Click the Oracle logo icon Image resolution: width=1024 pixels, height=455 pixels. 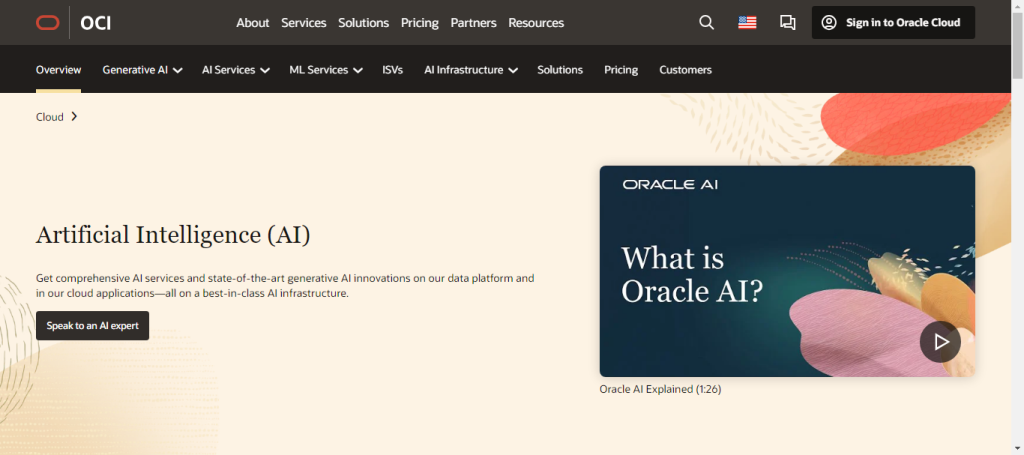coord(48,23)
